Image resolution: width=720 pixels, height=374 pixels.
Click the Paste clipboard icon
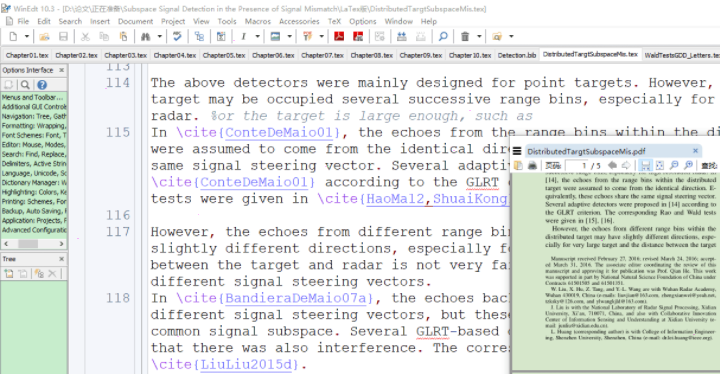pyautogui.click(x=123, y=36)
